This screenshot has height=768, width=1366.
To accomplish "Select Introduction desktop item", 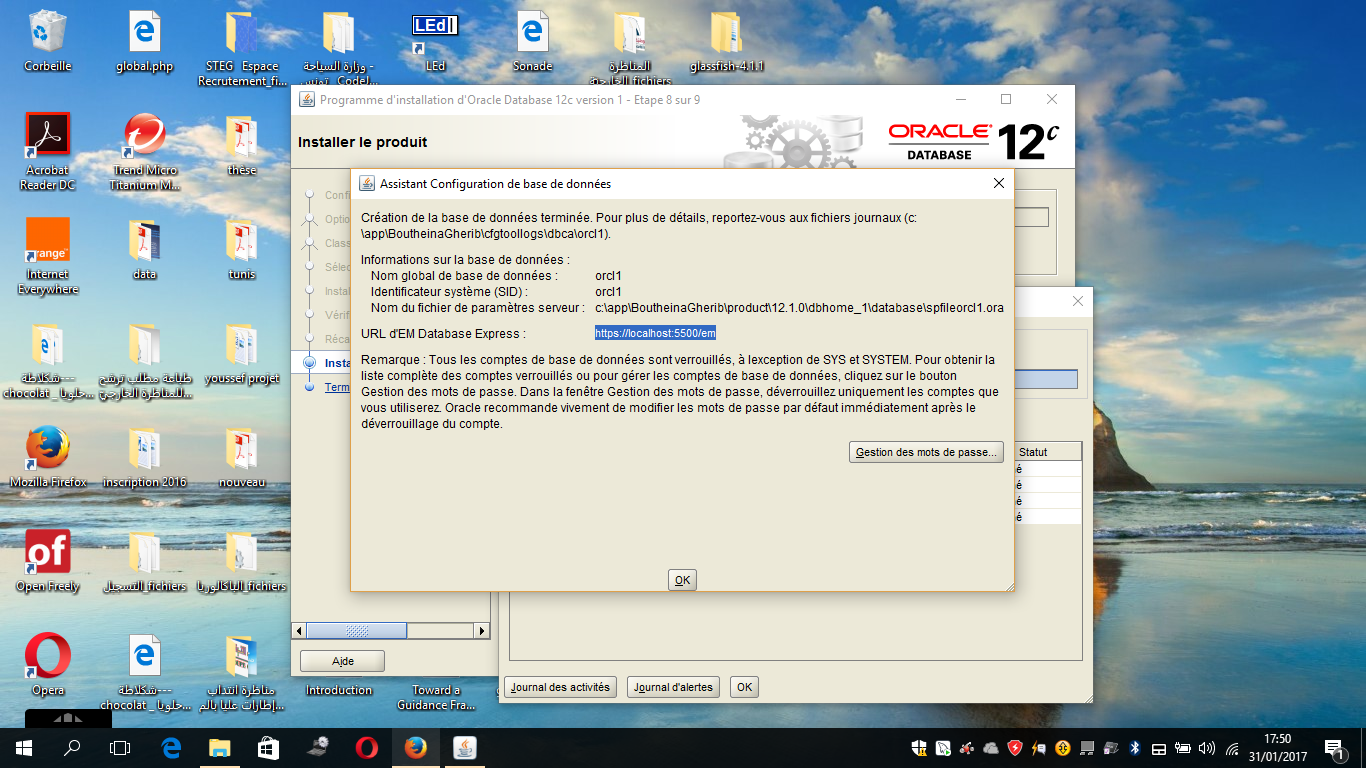I will (x=339, y=690).
